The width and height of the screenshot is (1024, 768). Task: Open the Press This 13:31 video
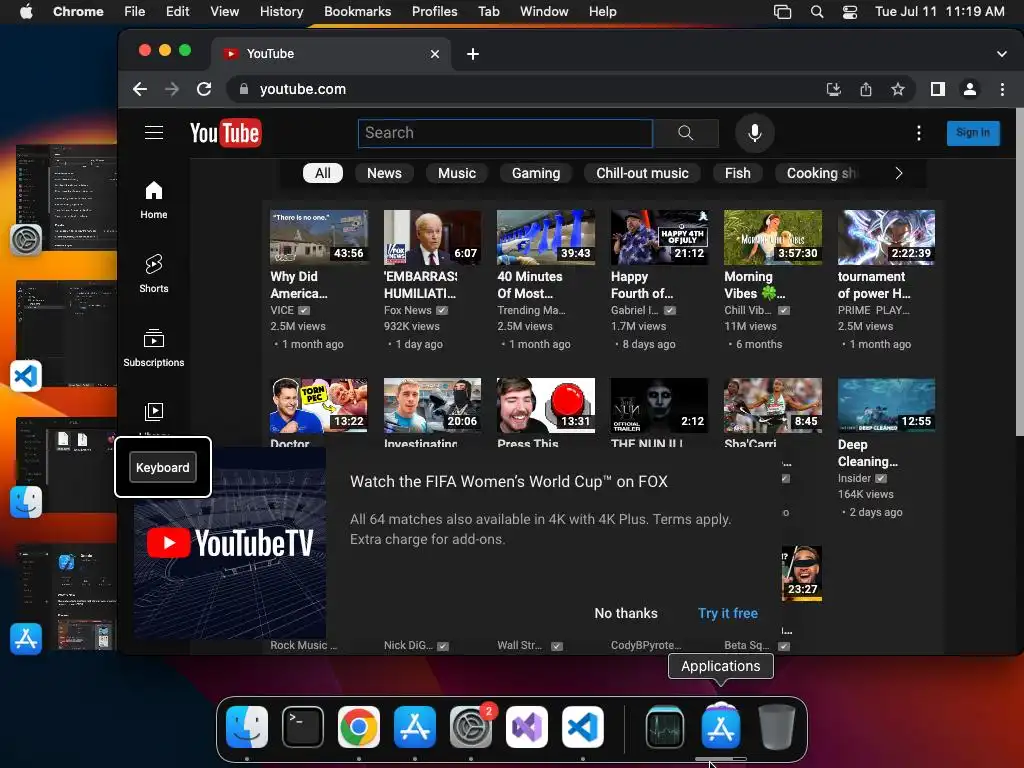click(545, 405)
